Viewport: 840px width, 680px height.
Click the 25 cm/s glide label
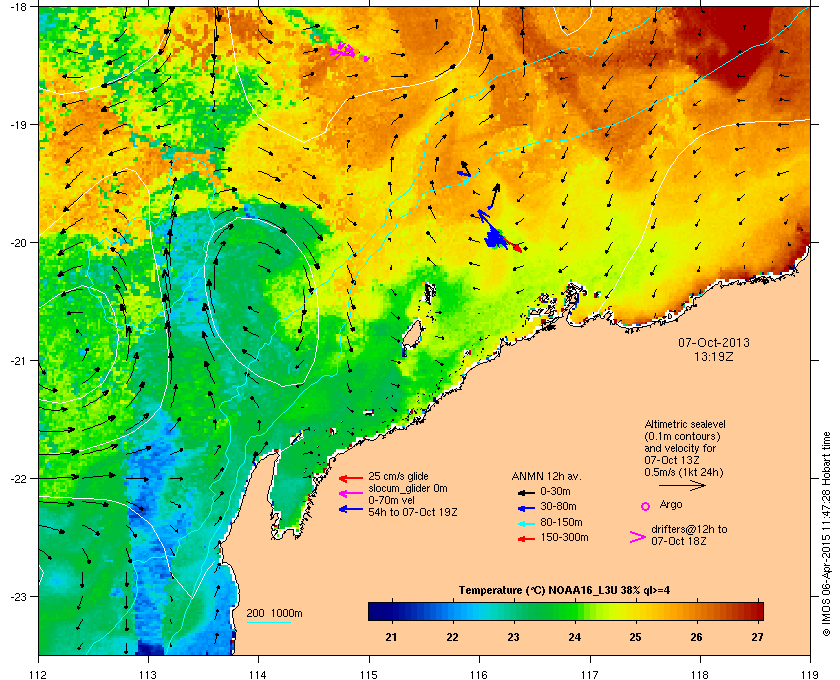[398, 476]
